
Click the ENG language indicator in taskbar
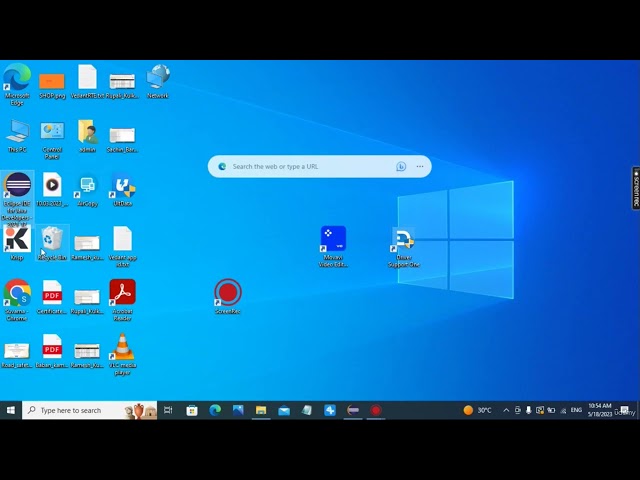(x=576, y=410)
